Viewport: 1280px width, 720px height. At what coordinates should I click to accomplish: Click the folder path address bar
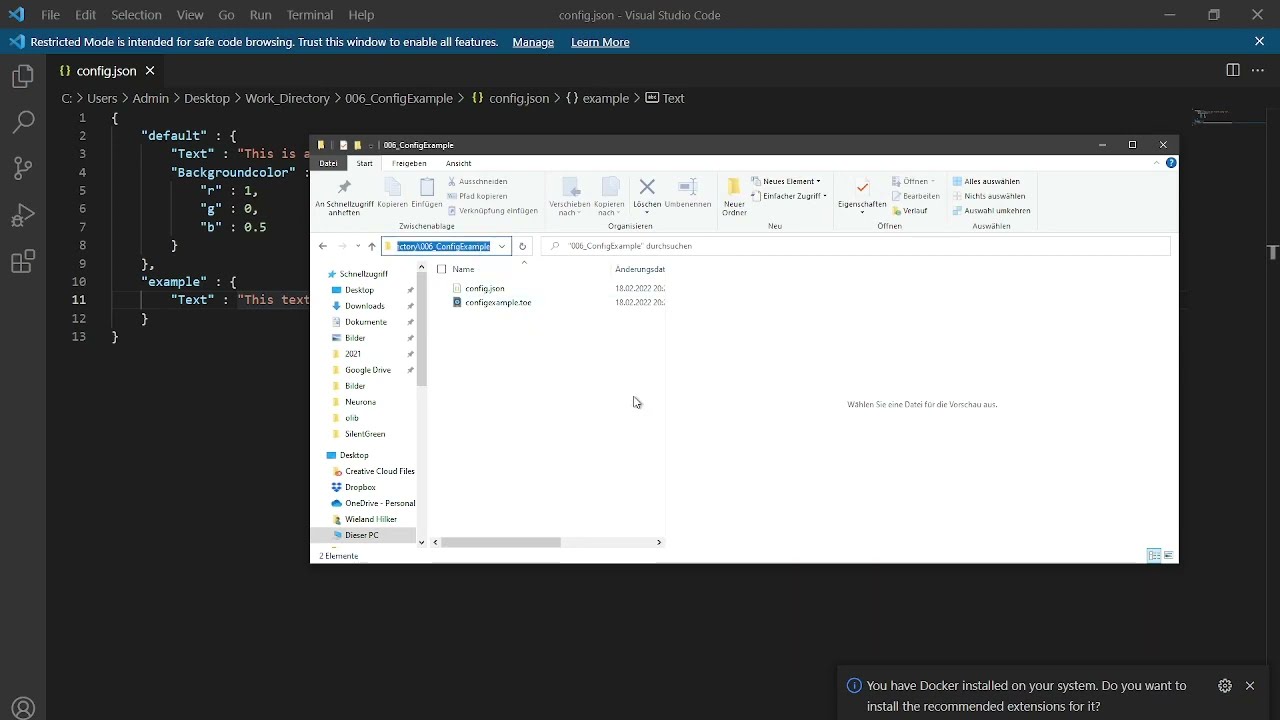point(446,246)
